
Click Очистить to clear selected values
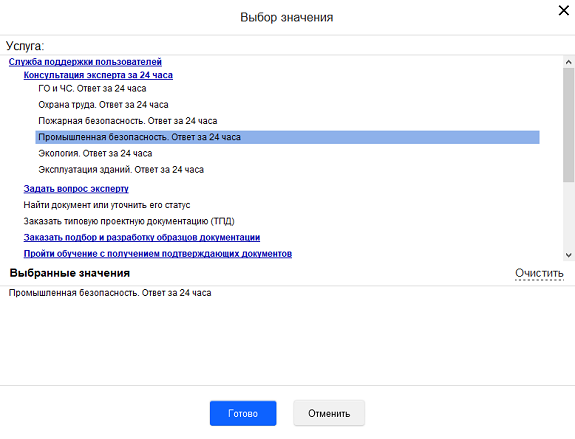click(x=539, y=273)
